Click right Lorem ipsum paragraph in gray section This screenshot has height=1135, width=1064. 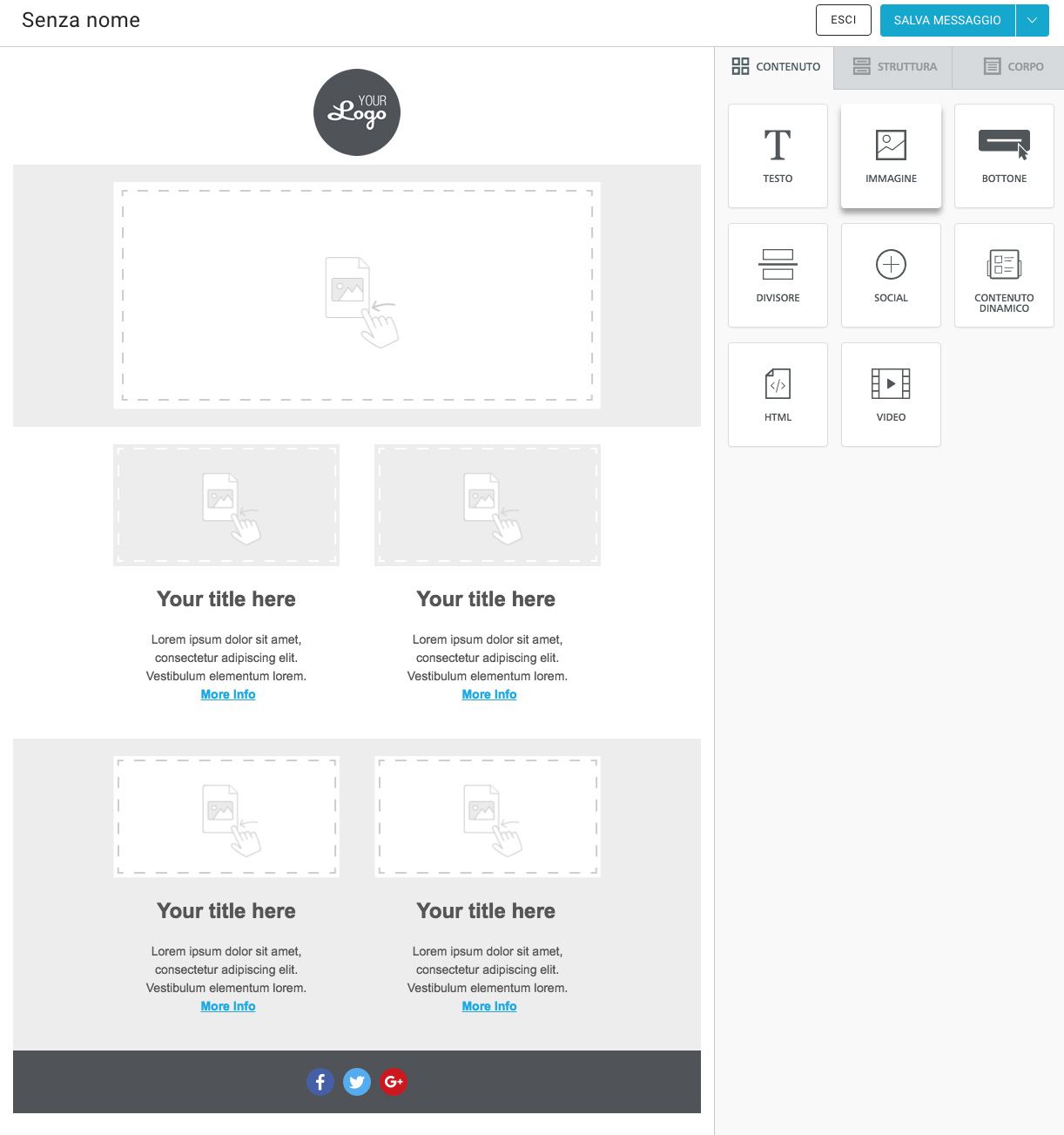[488, 969]
